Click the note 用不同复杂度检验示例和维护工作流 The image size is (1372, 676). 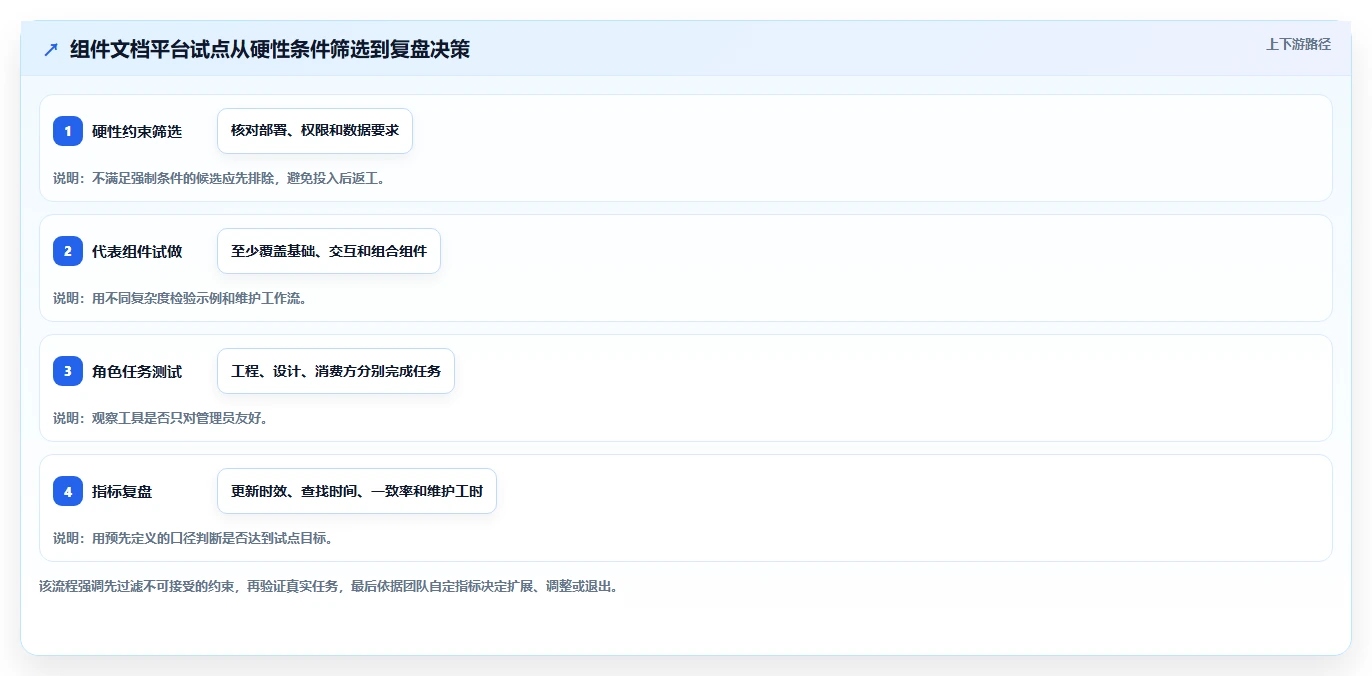pos(180,298)
